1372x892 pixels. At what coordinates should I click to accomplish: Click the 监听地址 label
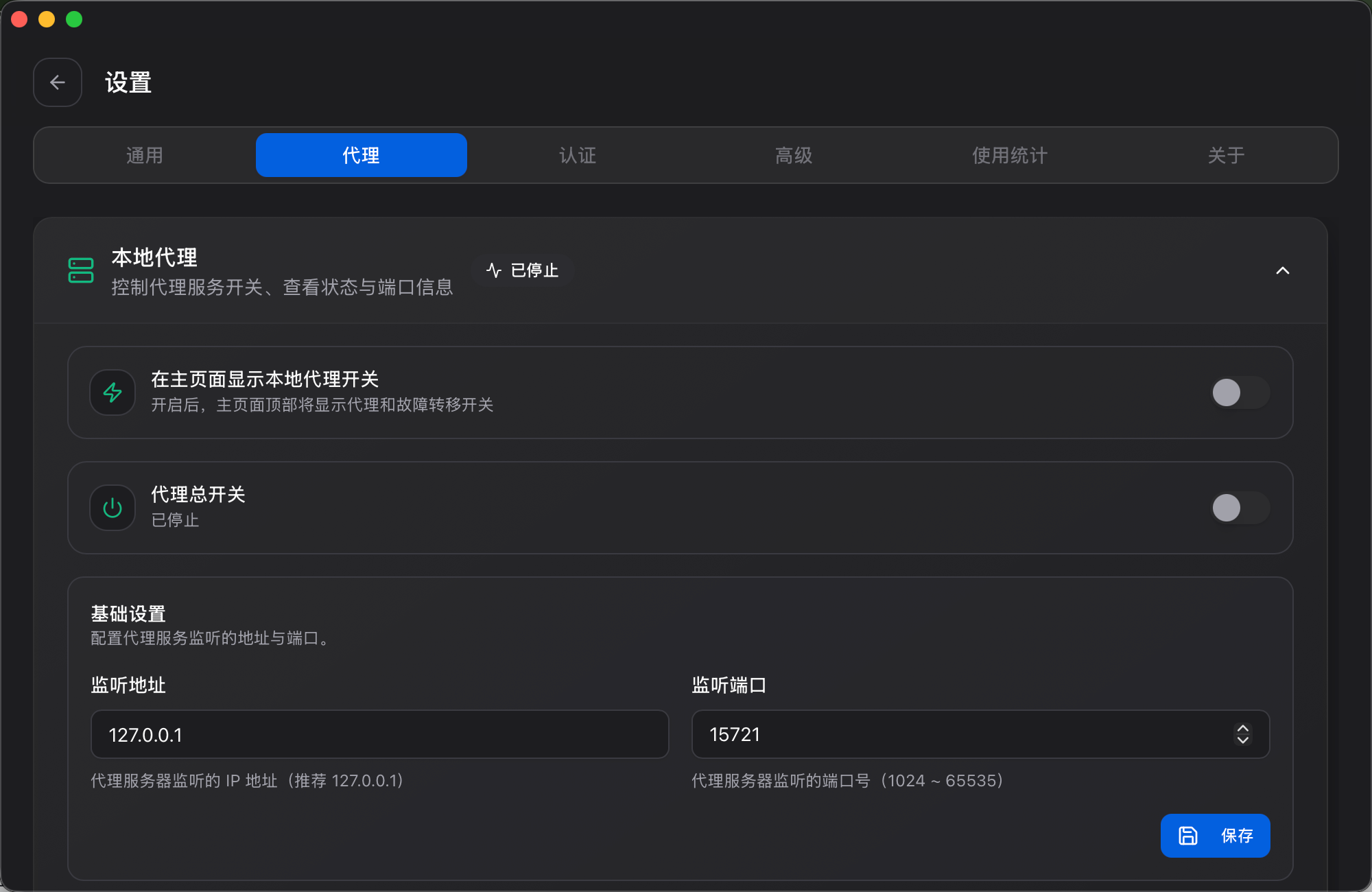point(128,685)
